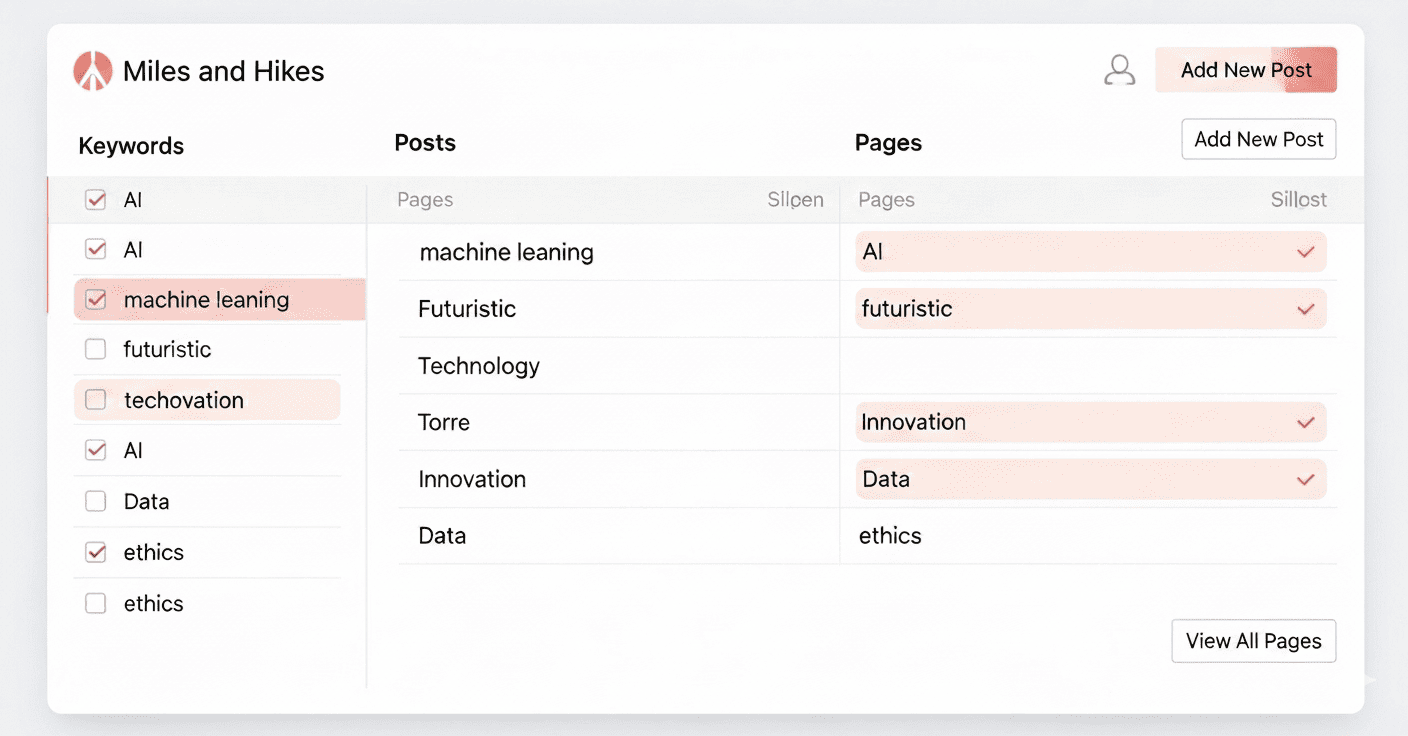Check the techovation keyword checkbox
This screenshot has height=736, width=1408.
tap(96, 400)
